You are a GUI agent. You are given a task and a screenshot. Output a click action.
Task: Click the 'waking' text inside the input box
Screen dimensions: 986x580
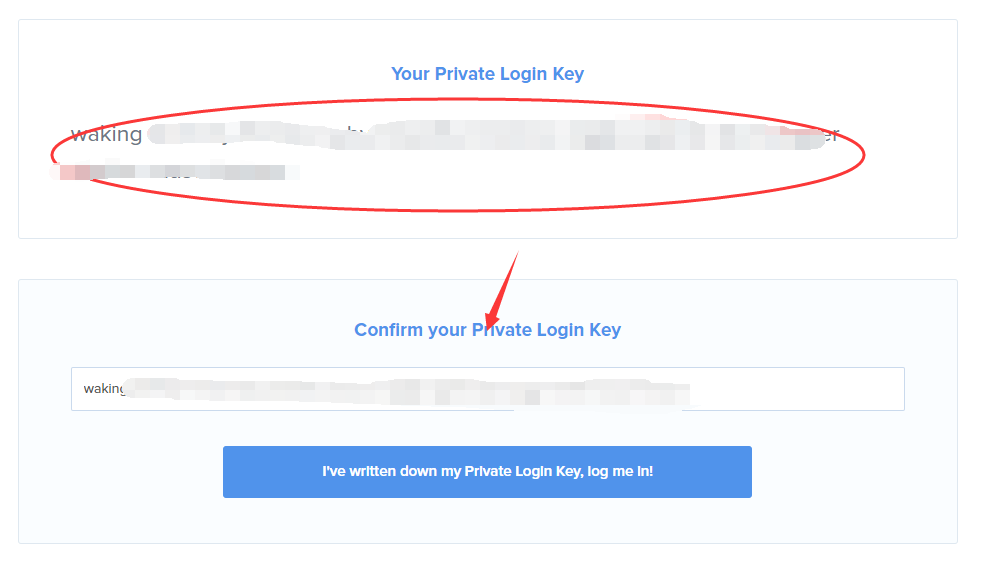[x=103, y=388]
